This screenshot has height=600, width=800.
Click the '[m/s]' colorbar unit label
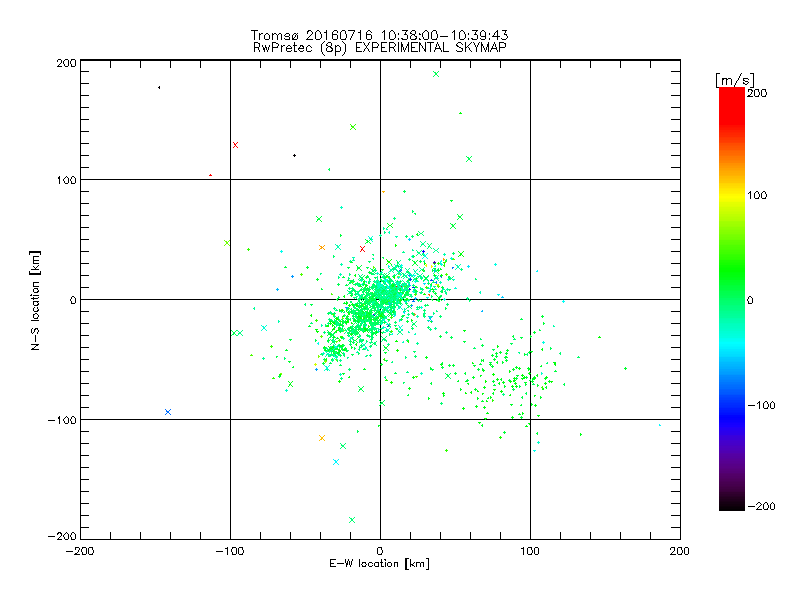click(x=735, y=80)
